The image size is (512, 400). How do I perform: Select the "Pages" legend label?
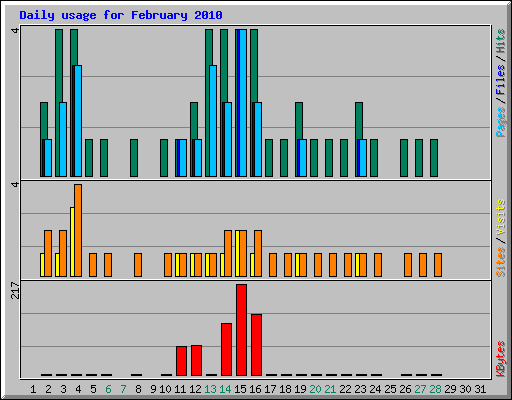coord(500,122)
